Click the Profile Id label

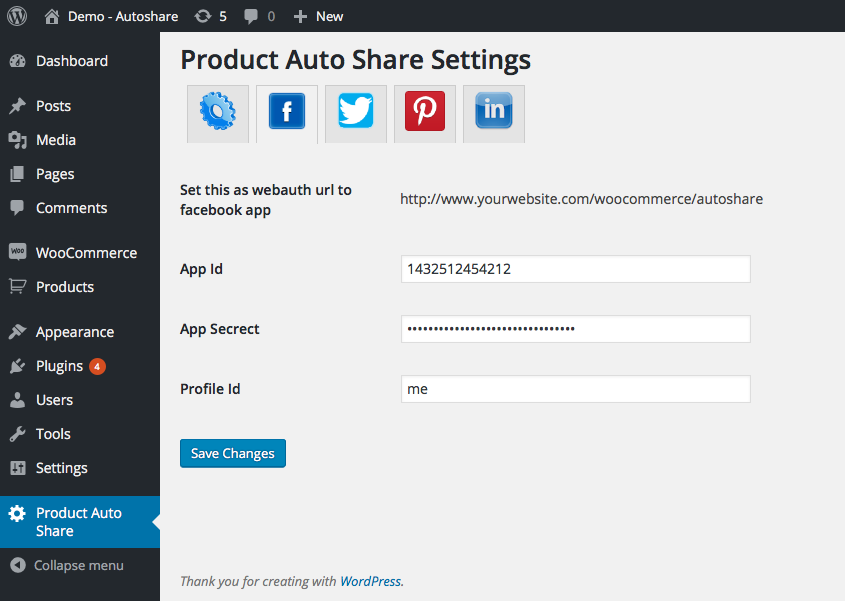[210, 389]
